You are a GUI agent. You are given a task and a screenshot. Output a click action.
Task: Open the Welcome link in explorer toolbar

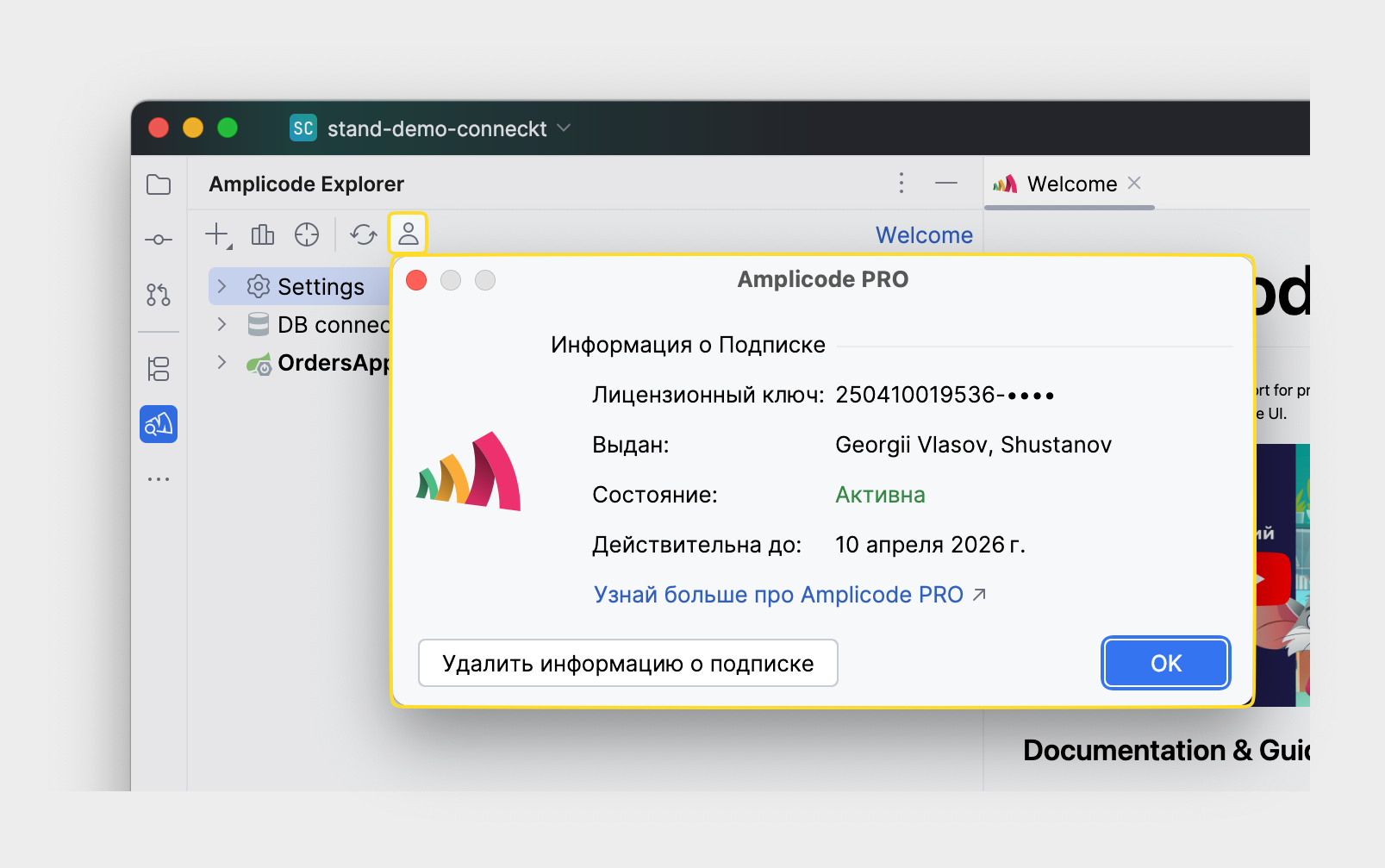[924, 235]
